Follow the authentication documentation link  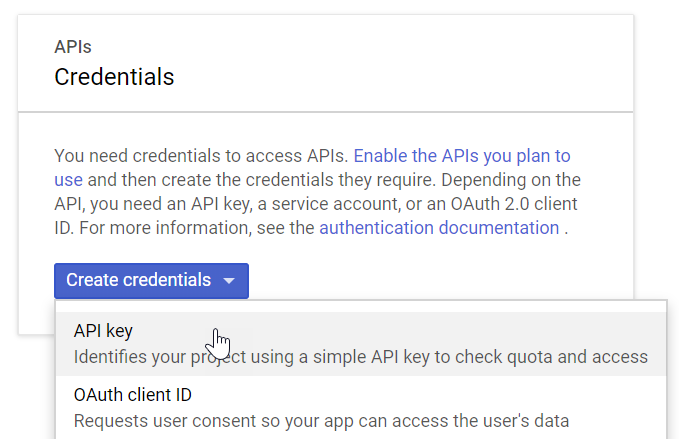pyautogui.click(x=439, y=228)
